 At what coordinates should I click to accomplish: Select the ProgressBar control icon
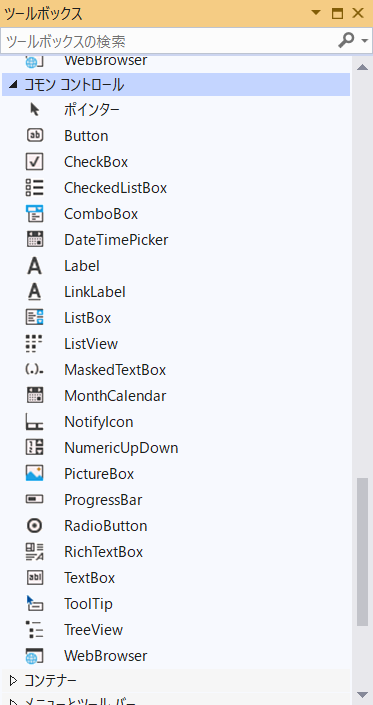point(35,499)
